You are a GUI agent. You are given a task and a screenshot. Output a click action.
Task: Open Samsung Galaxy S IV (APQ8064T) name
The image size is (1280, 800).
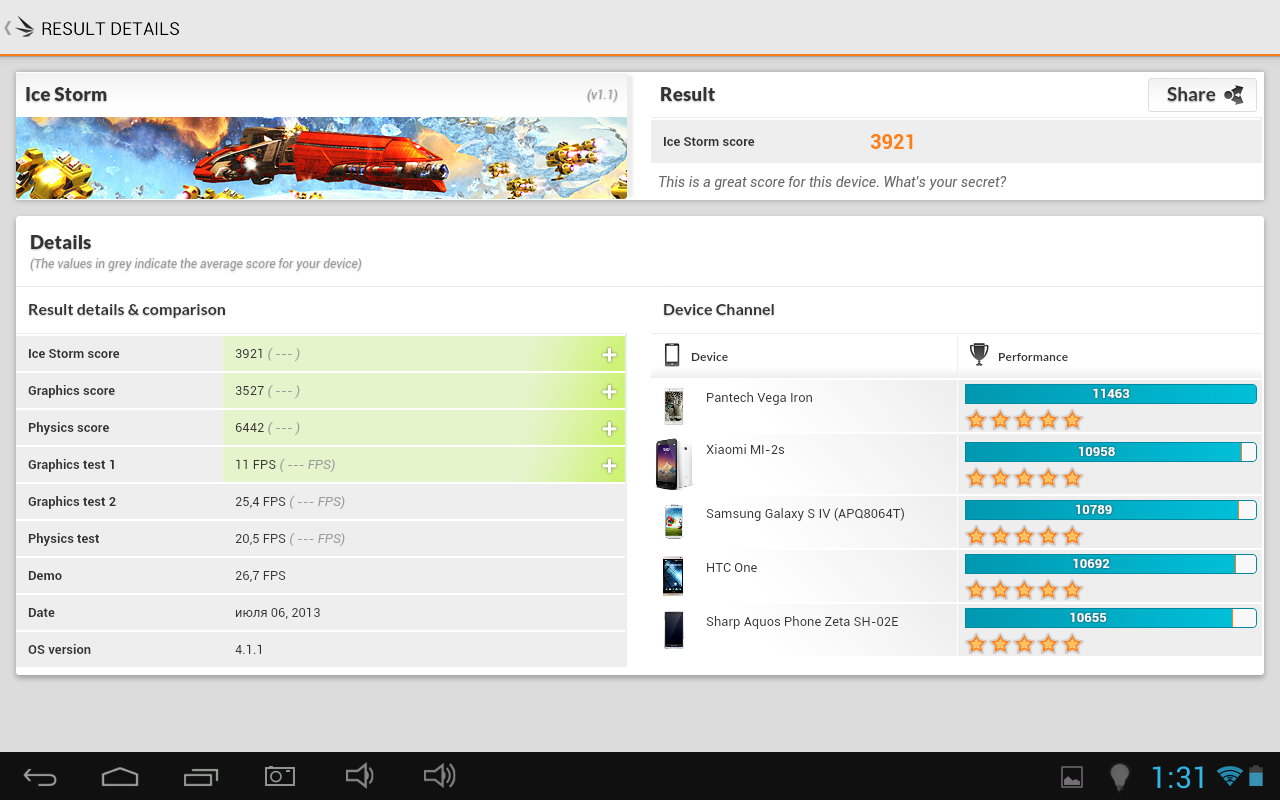tap(805, 514)
